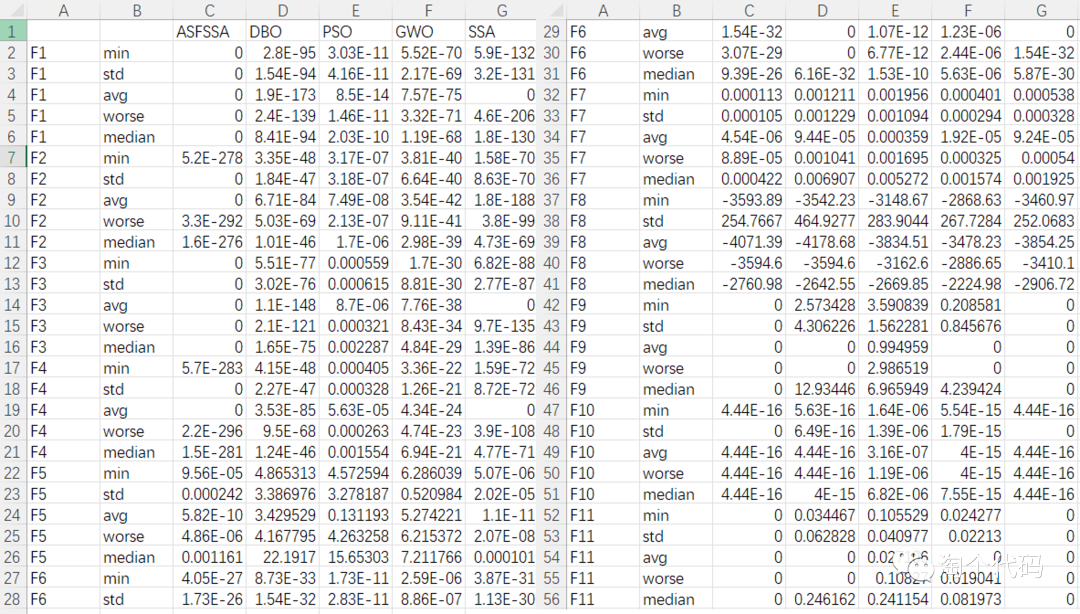Screen dimensions: 1080x614
Task: Select cell with value 9.56E-05
Action: pyautogui.click(x=209, y=473)
